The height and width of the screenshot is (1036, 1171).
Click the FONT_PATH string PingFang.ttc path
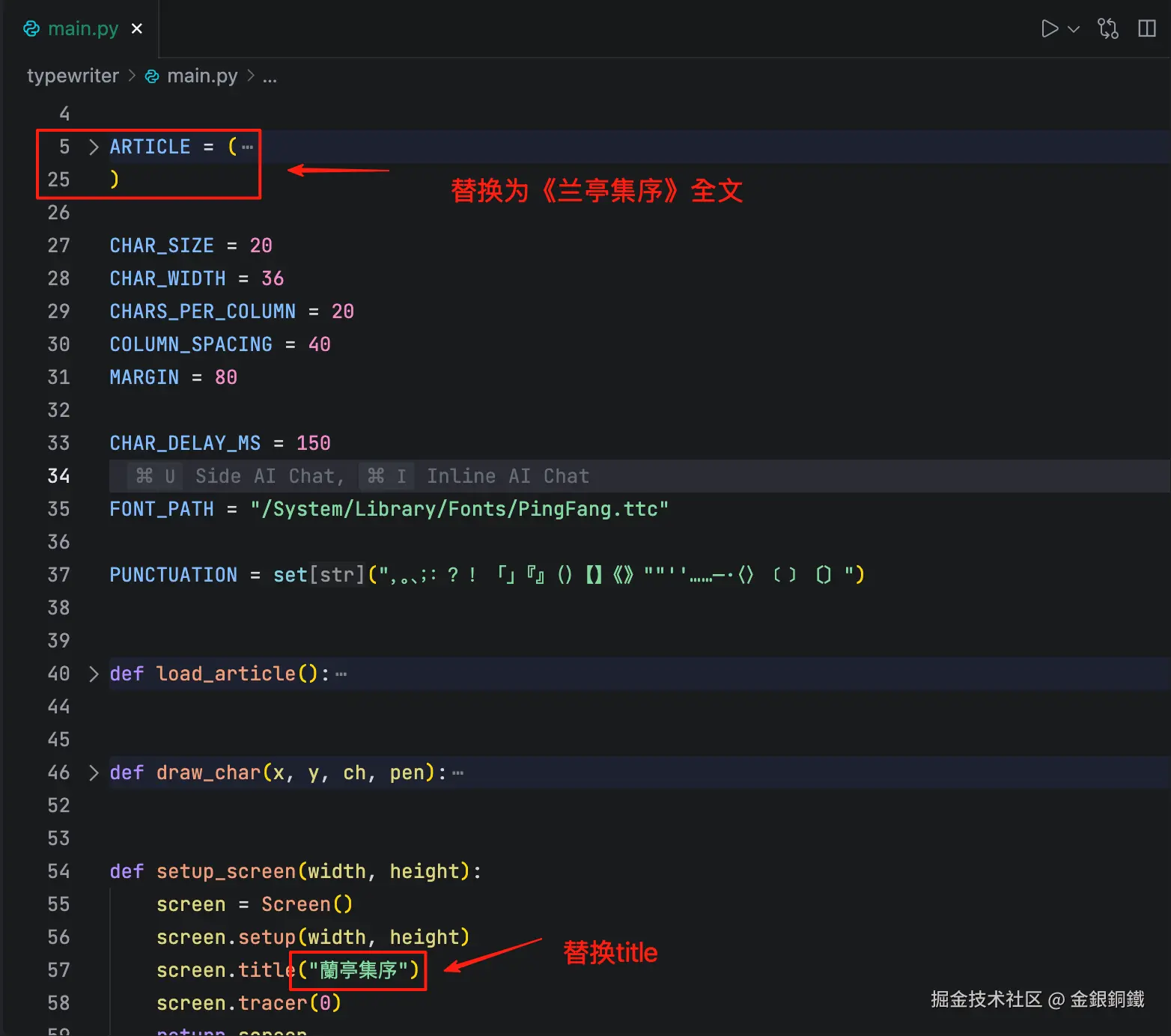460,509
